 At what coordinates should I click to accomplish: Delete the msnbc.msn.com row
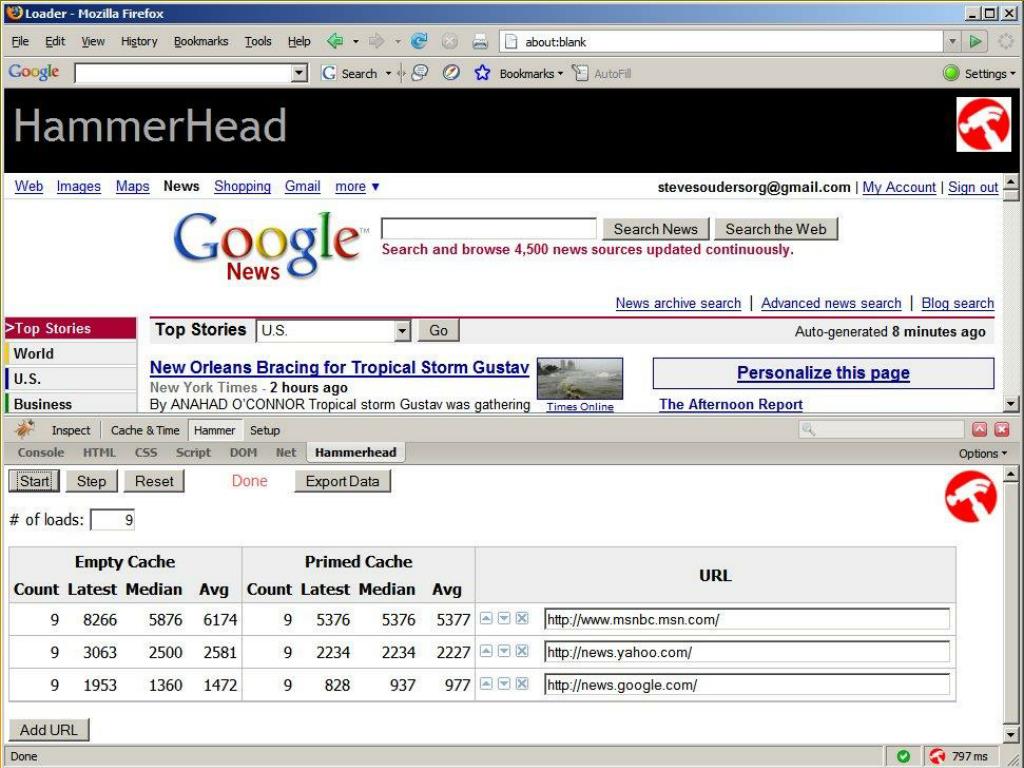(x=522, y=618)
